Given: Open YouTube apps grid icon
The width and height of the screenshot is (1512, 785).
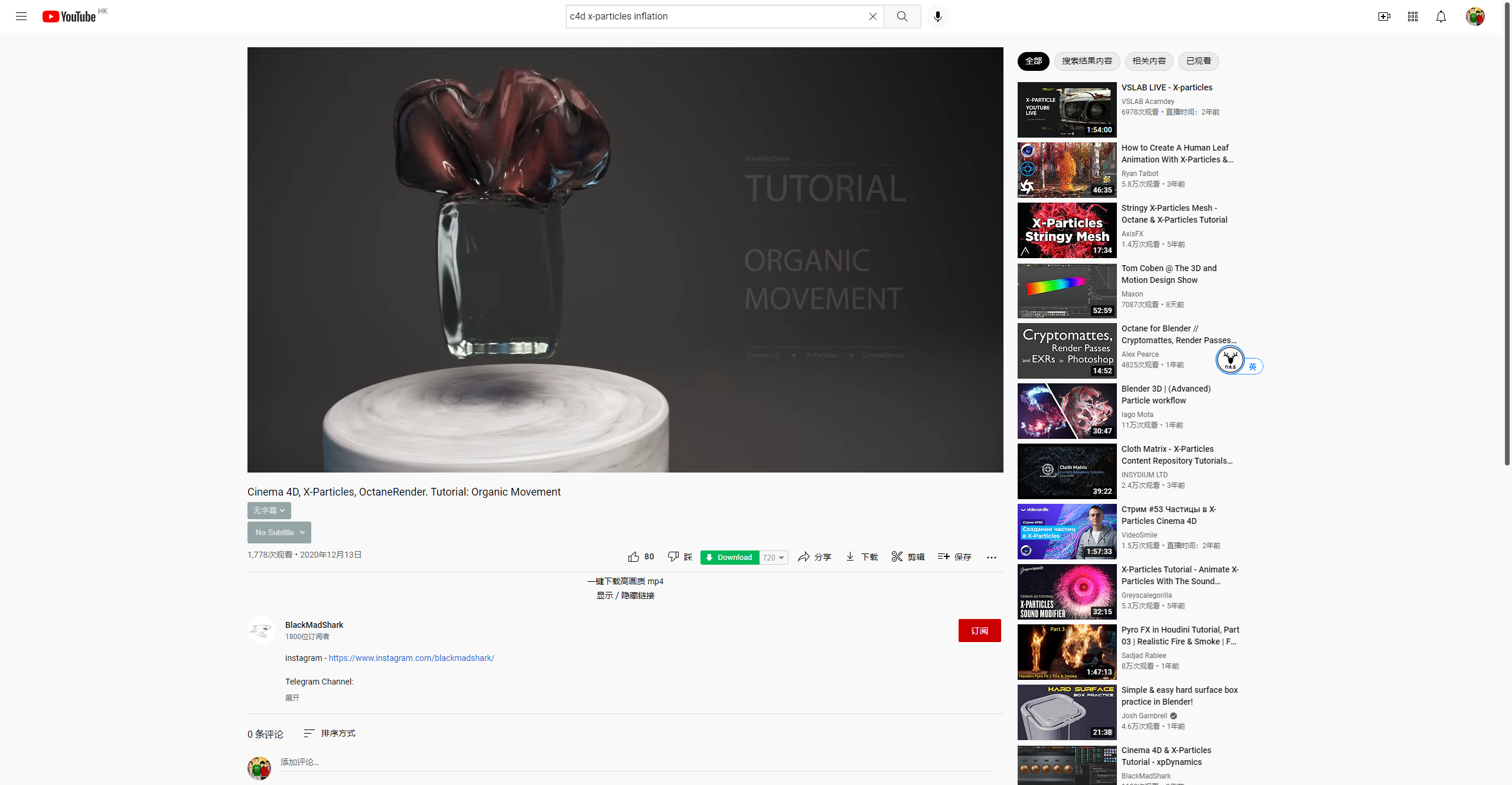Looking at the screenshot, I should (1412, 17).
